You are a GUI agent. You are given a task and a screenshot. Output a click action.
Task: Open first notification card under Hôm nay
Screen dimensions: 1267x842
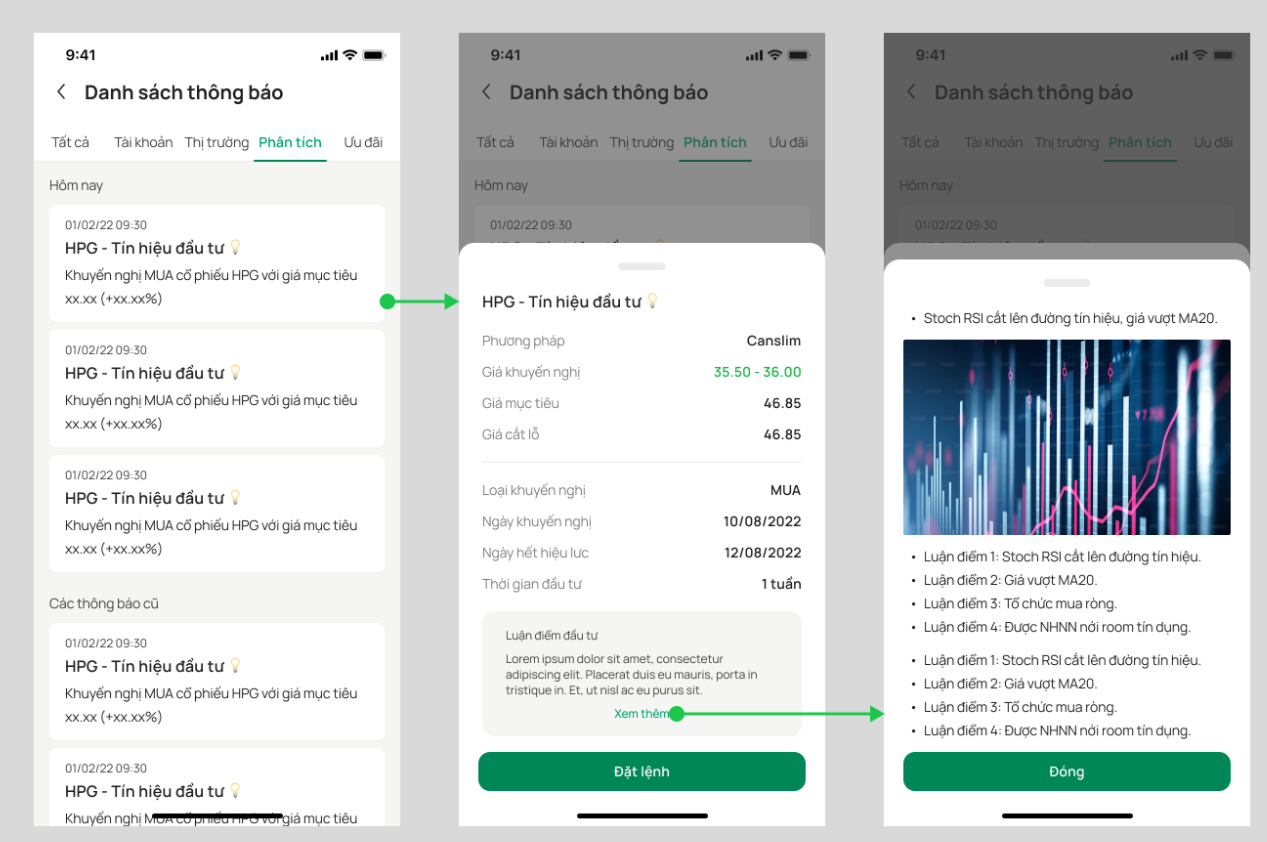point(217,263)
